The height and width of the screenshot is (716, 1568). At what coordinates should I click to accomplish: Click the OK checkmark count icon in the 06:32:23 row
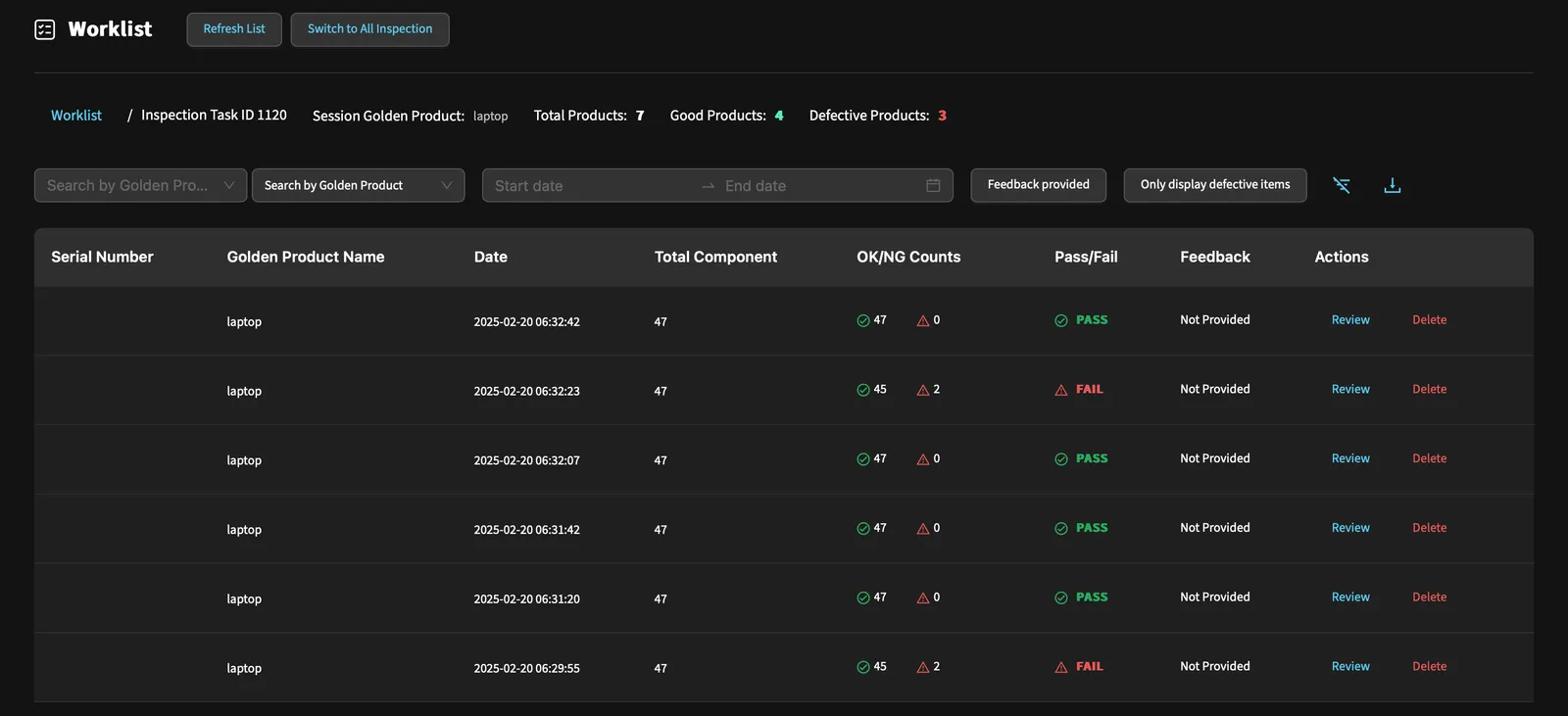863,390
